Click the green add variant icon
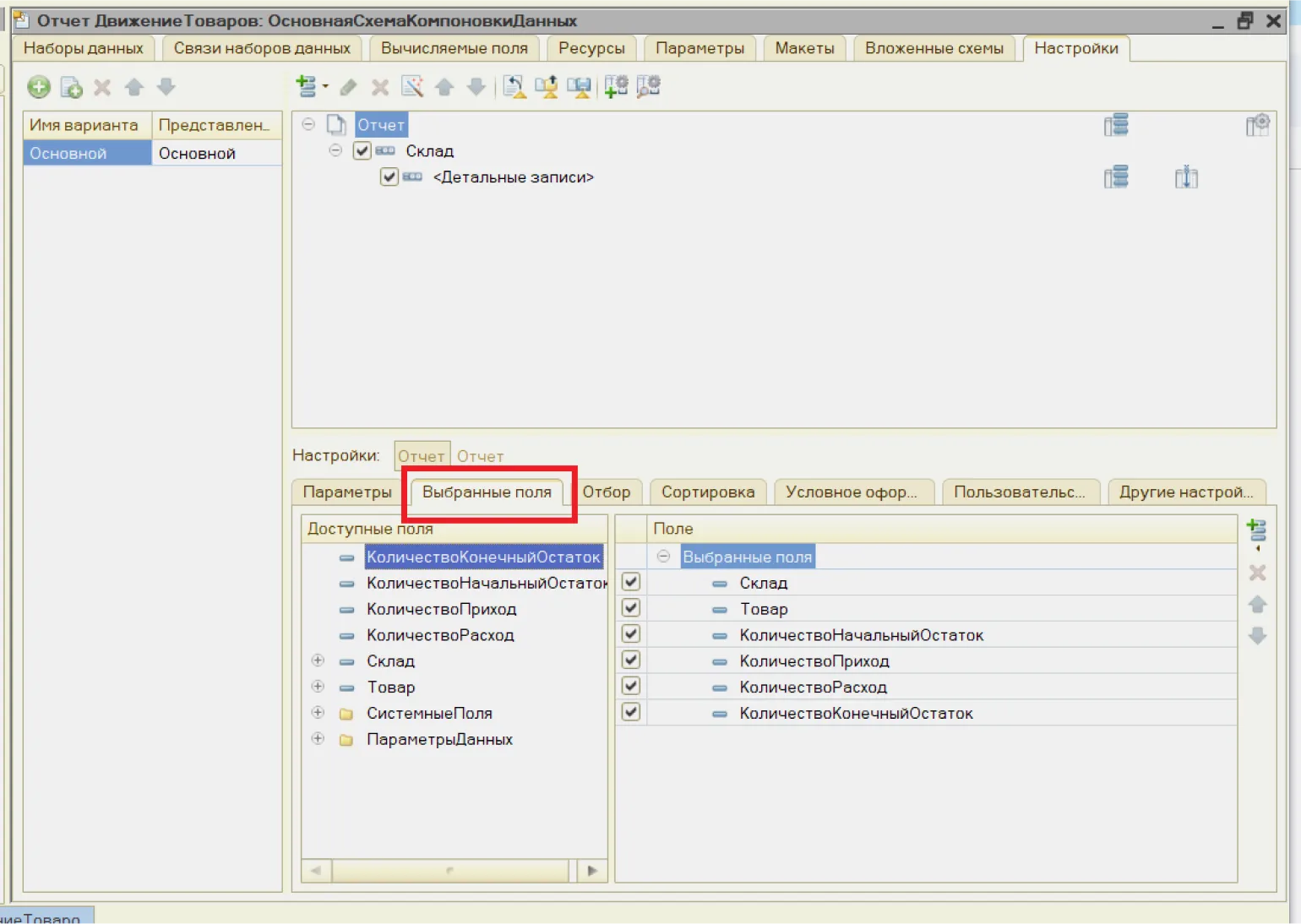 [39, 87]
